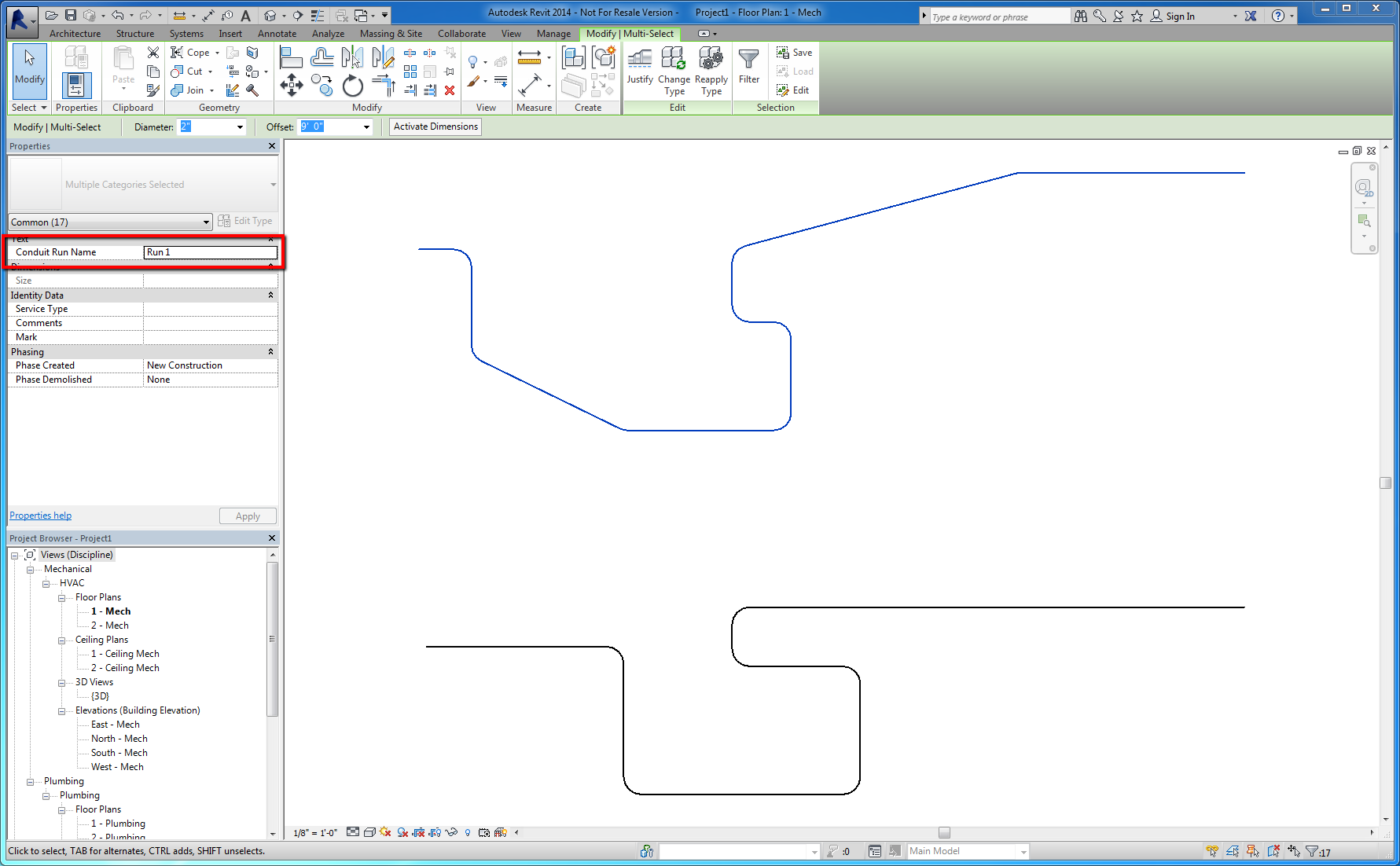Click the Properties help link
The image size is (1400, 866).
(40, 516)
